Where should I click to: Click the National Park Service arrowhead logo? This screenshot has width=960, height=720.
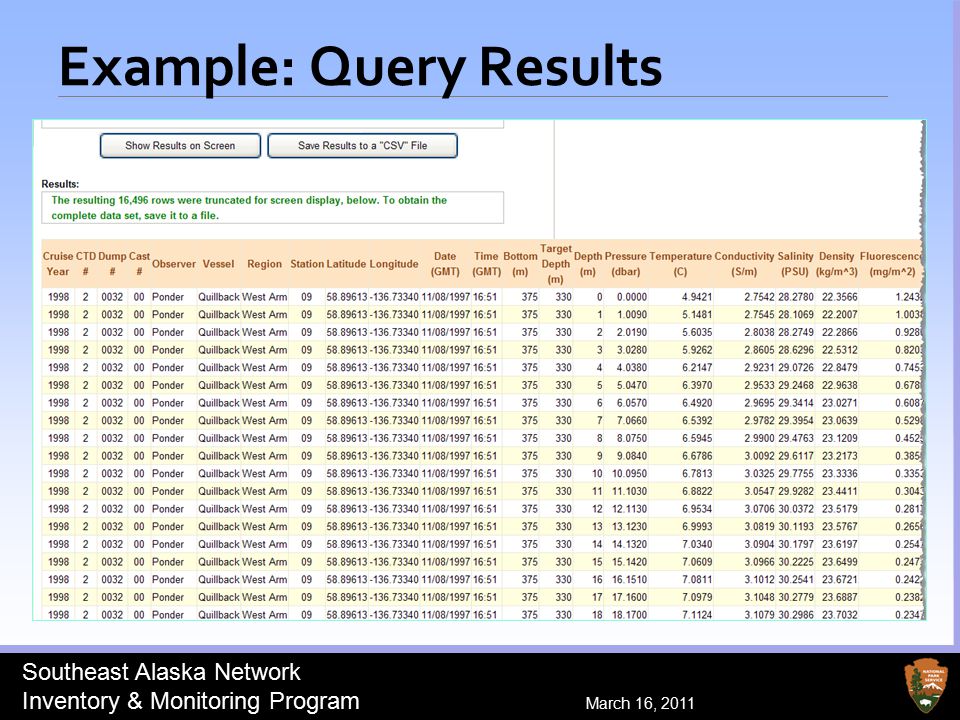924,686
